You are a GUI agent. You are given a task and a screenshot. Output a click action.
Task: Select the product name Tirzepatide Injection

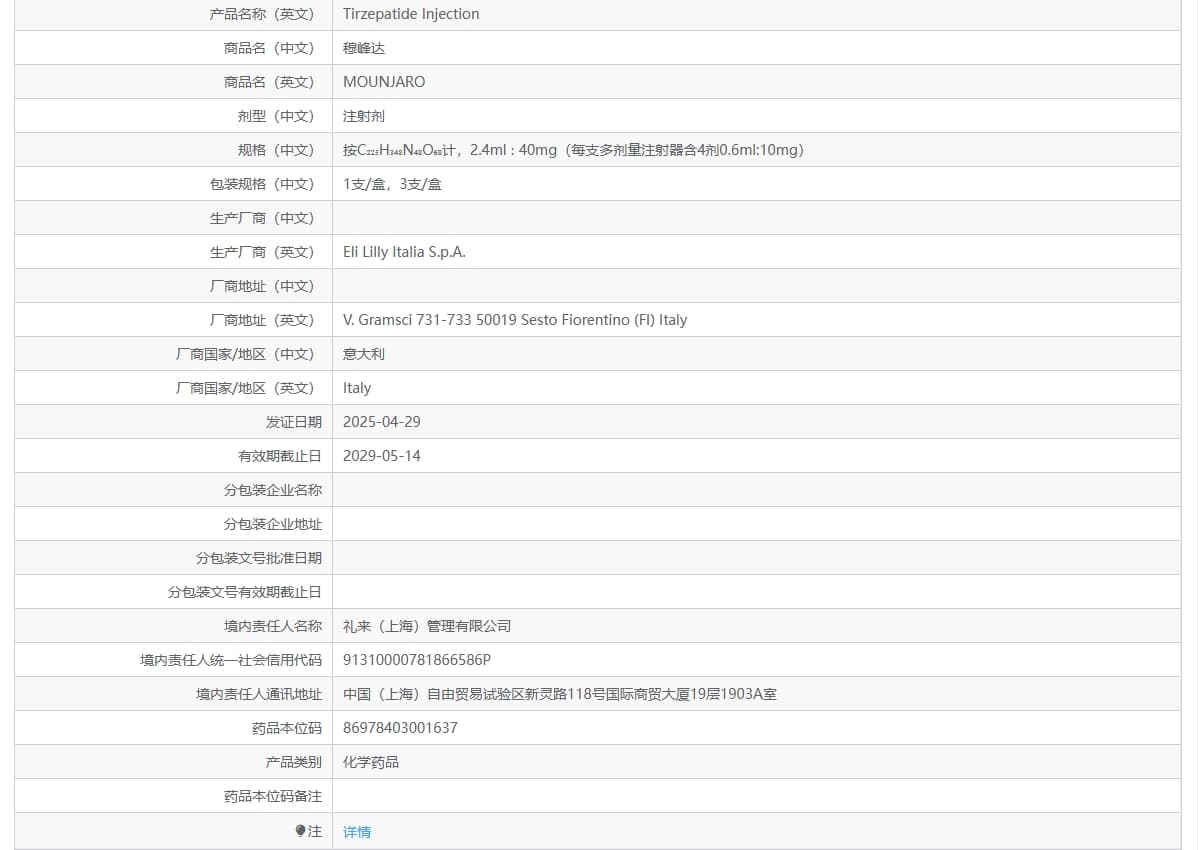click(x=411, y=14)
